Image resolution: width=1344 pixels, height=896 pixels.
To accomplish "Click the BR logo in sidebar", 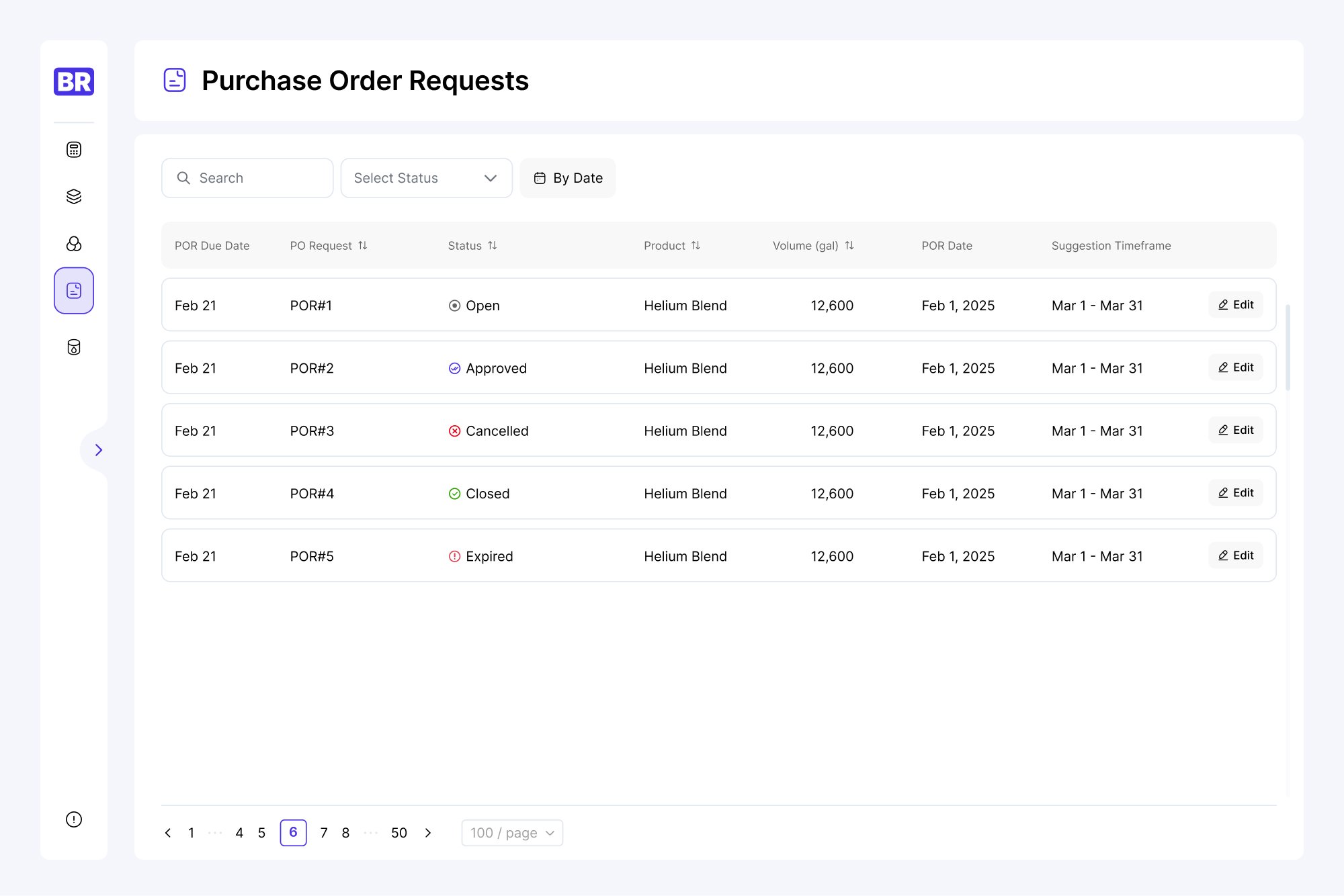I will tap(74, 81).
